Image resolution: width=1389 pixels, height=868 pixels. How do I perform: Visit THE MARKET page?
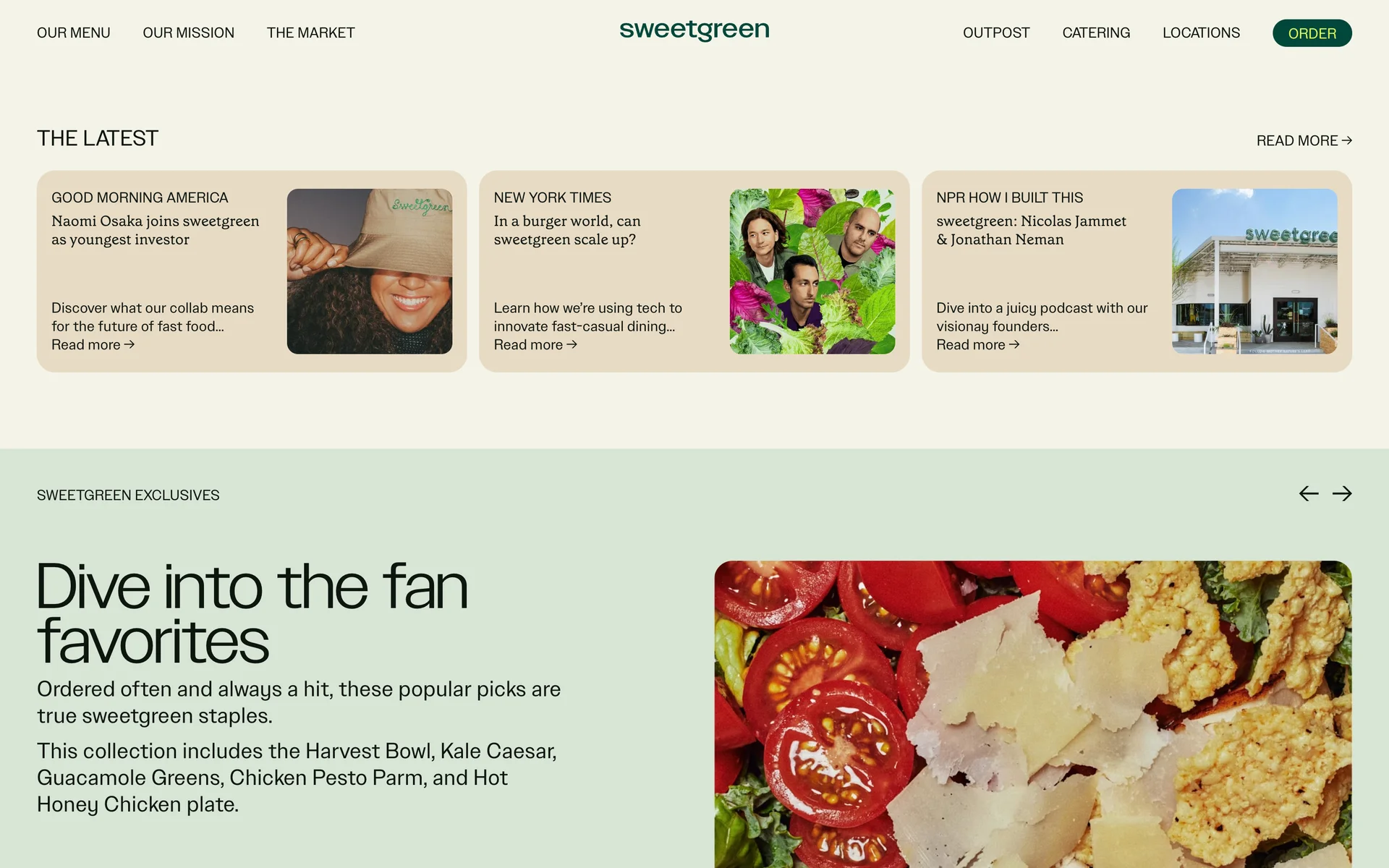tap(310, 33)
